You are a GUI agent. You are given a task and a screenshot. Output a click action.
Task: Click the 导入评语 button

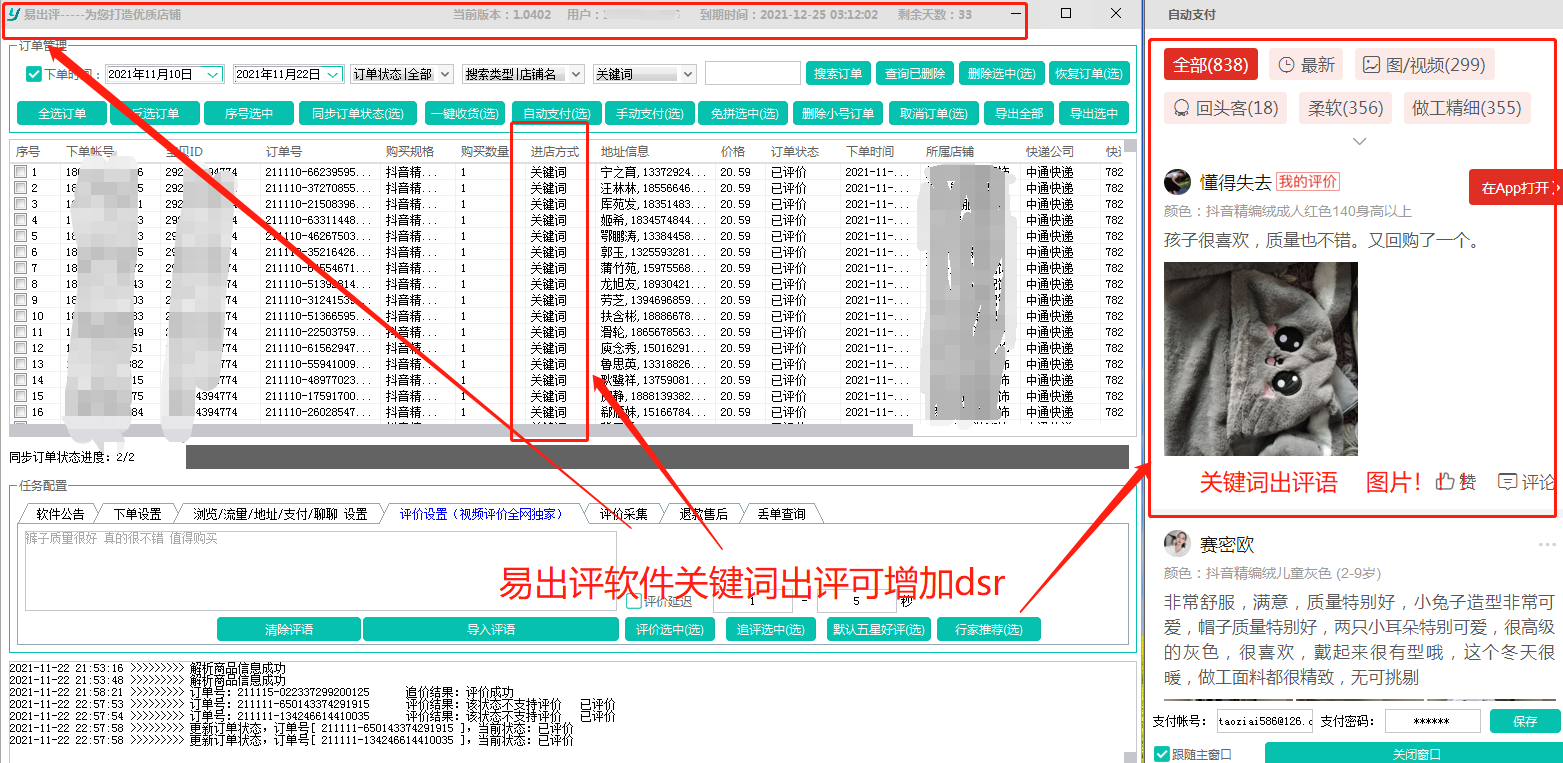click(490, 629)
